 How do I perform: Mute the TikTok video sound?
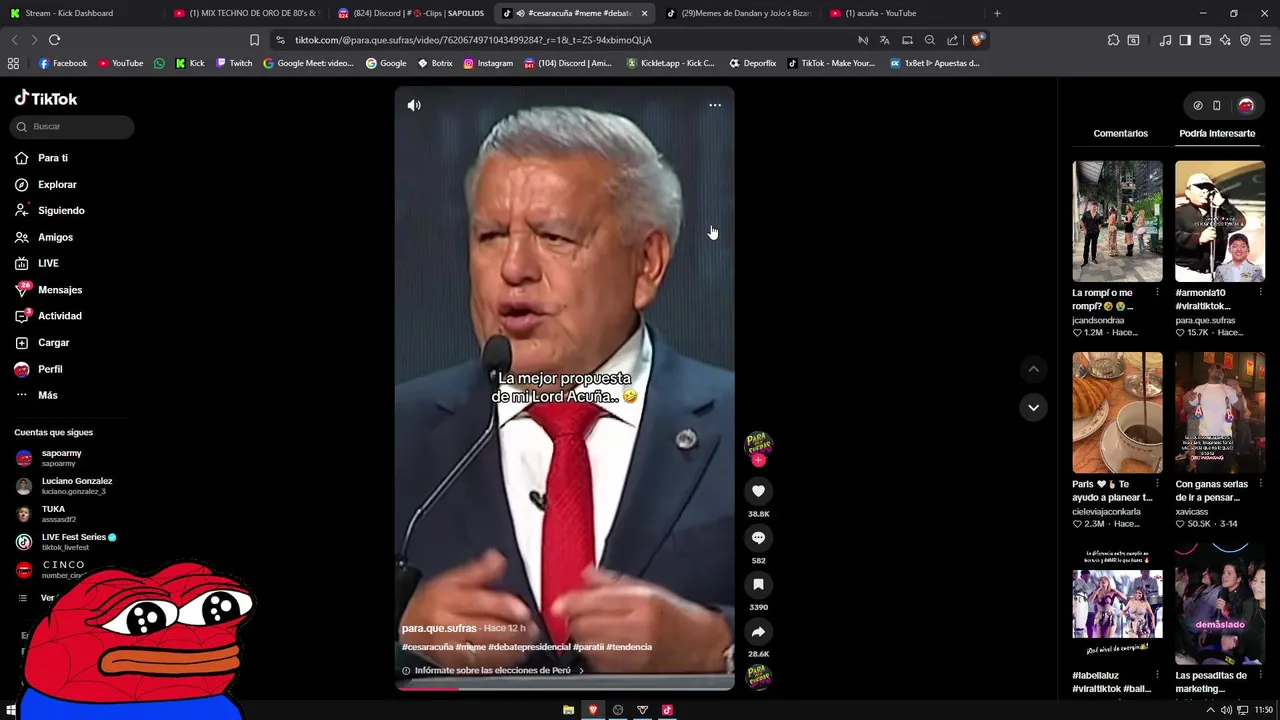[x=414, y=105]
